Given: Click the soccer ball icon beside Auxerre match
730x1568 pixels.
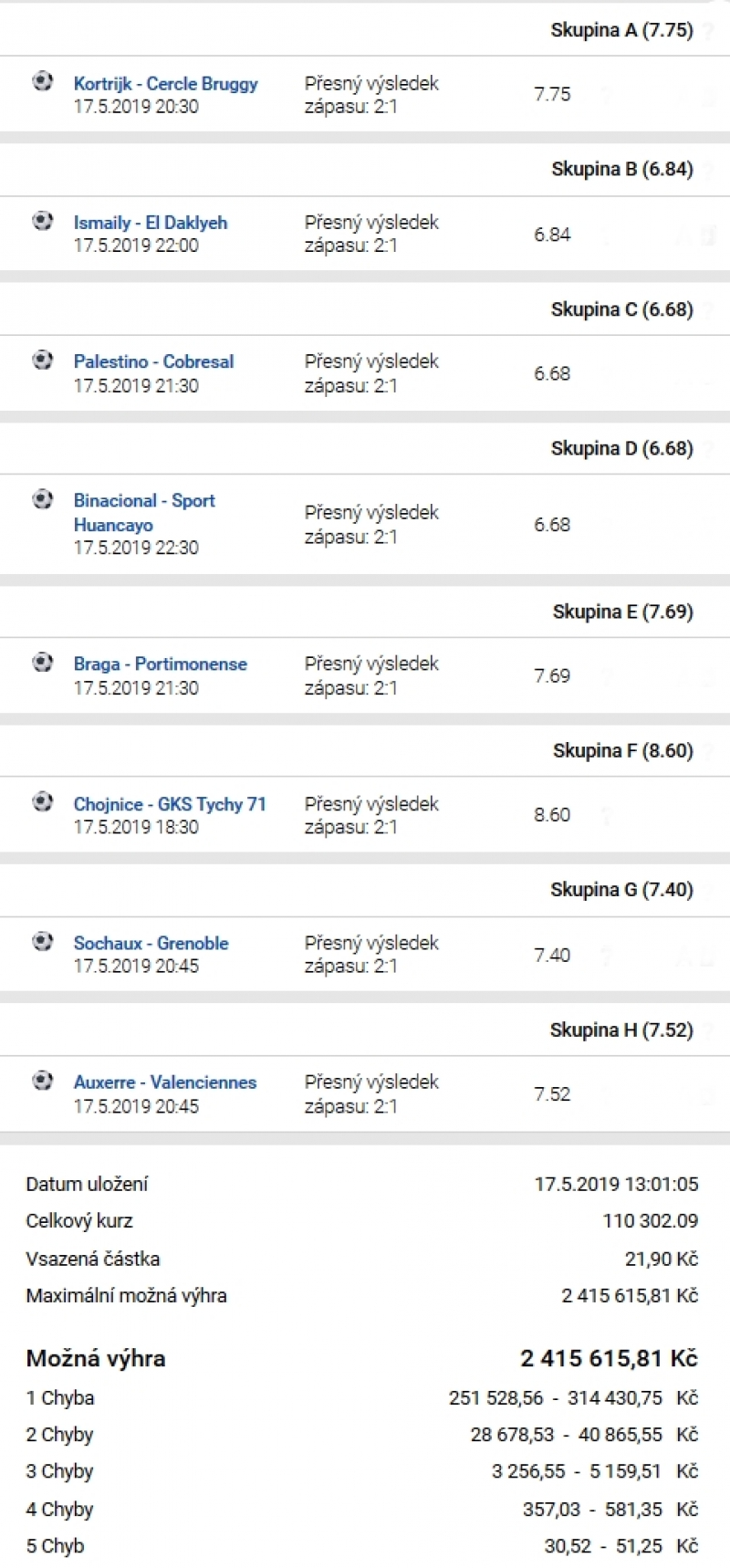Looking at the screenshot, I should coord(43,1081).
